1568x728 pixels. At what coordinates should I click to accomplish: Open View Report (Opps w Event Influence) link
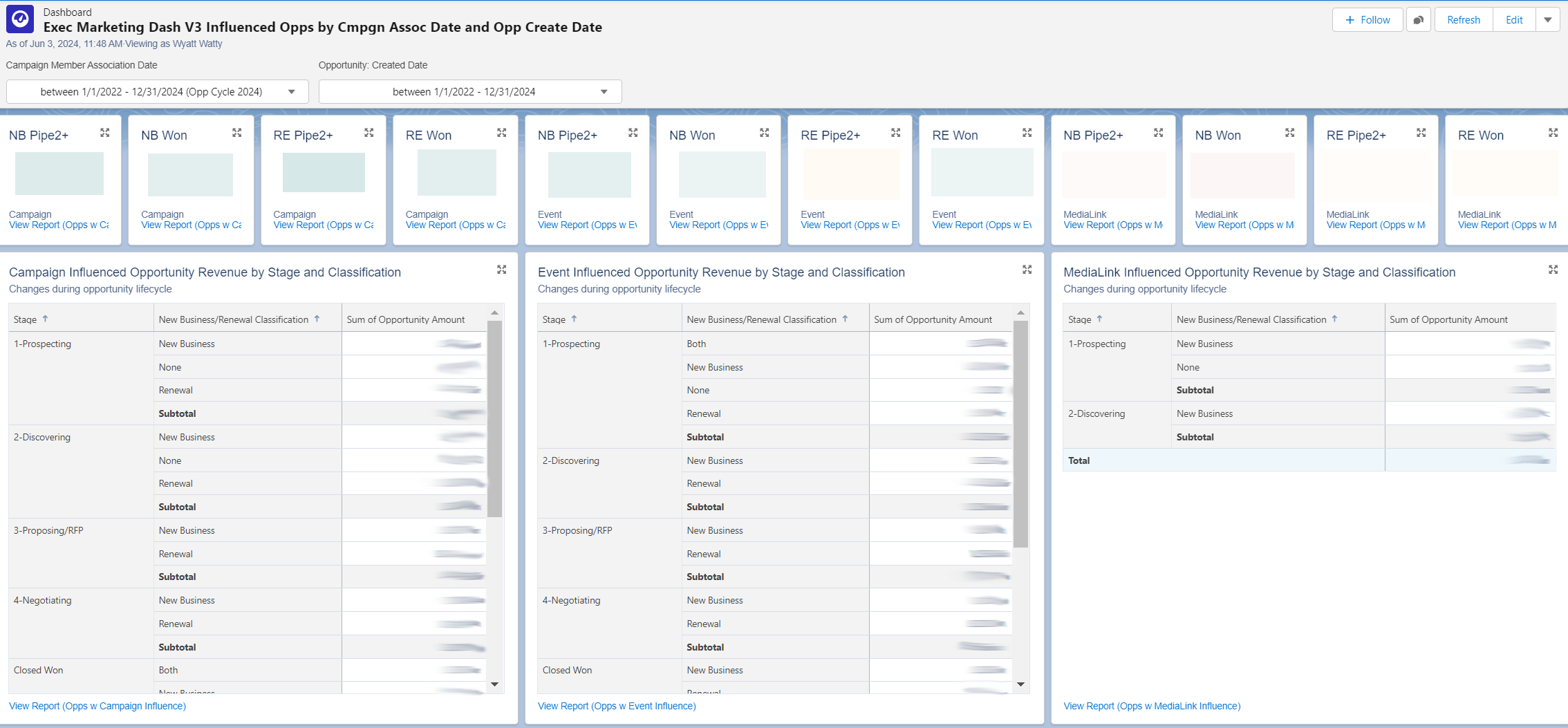617,706
